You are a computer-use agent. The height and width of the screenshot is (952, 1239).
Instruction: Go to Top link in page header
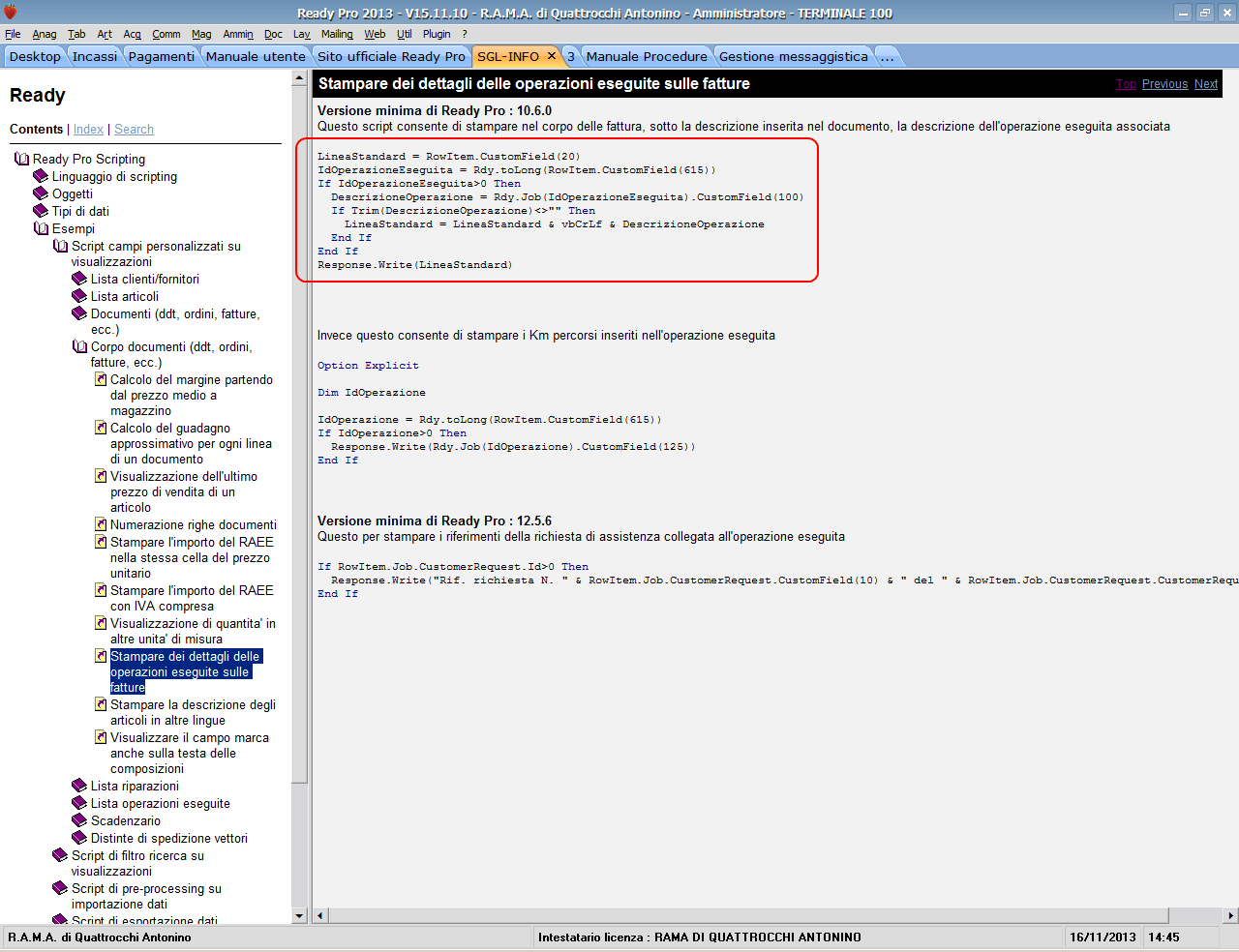point(1126,84)
